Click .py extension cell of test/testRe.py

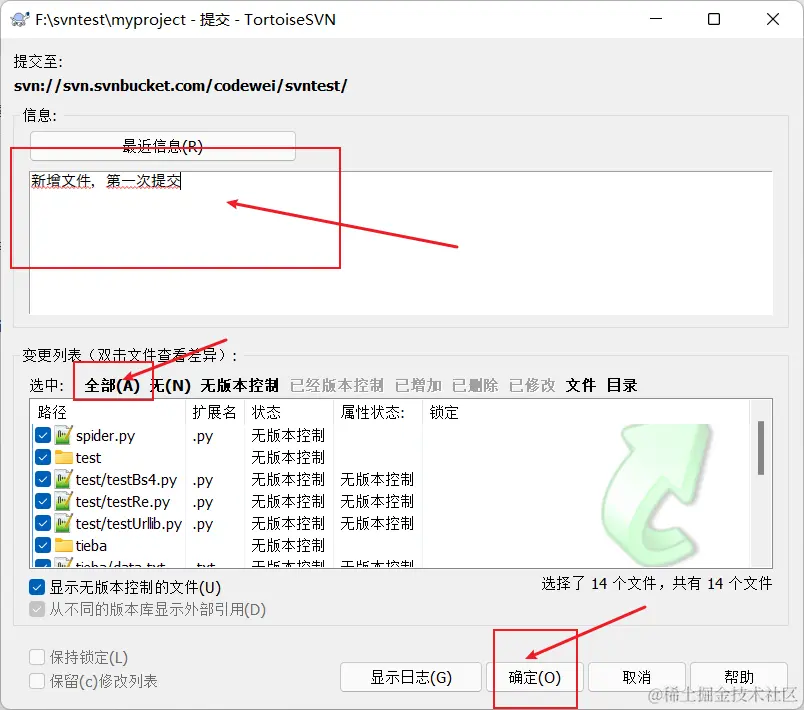[x=203, y=502]
